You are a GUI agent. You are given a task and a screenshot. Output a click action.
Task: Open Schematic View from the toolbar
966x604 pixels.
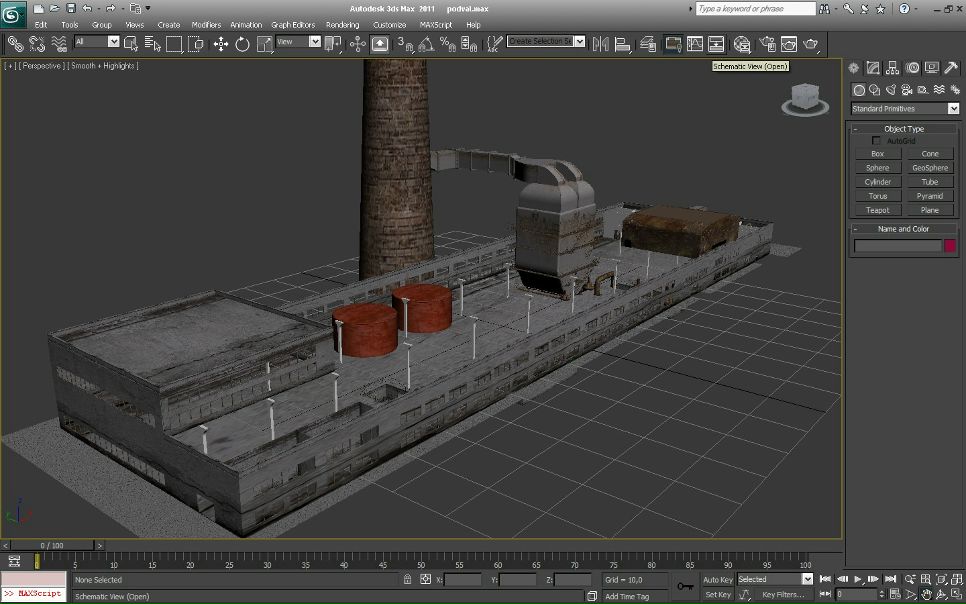[717, 44]
